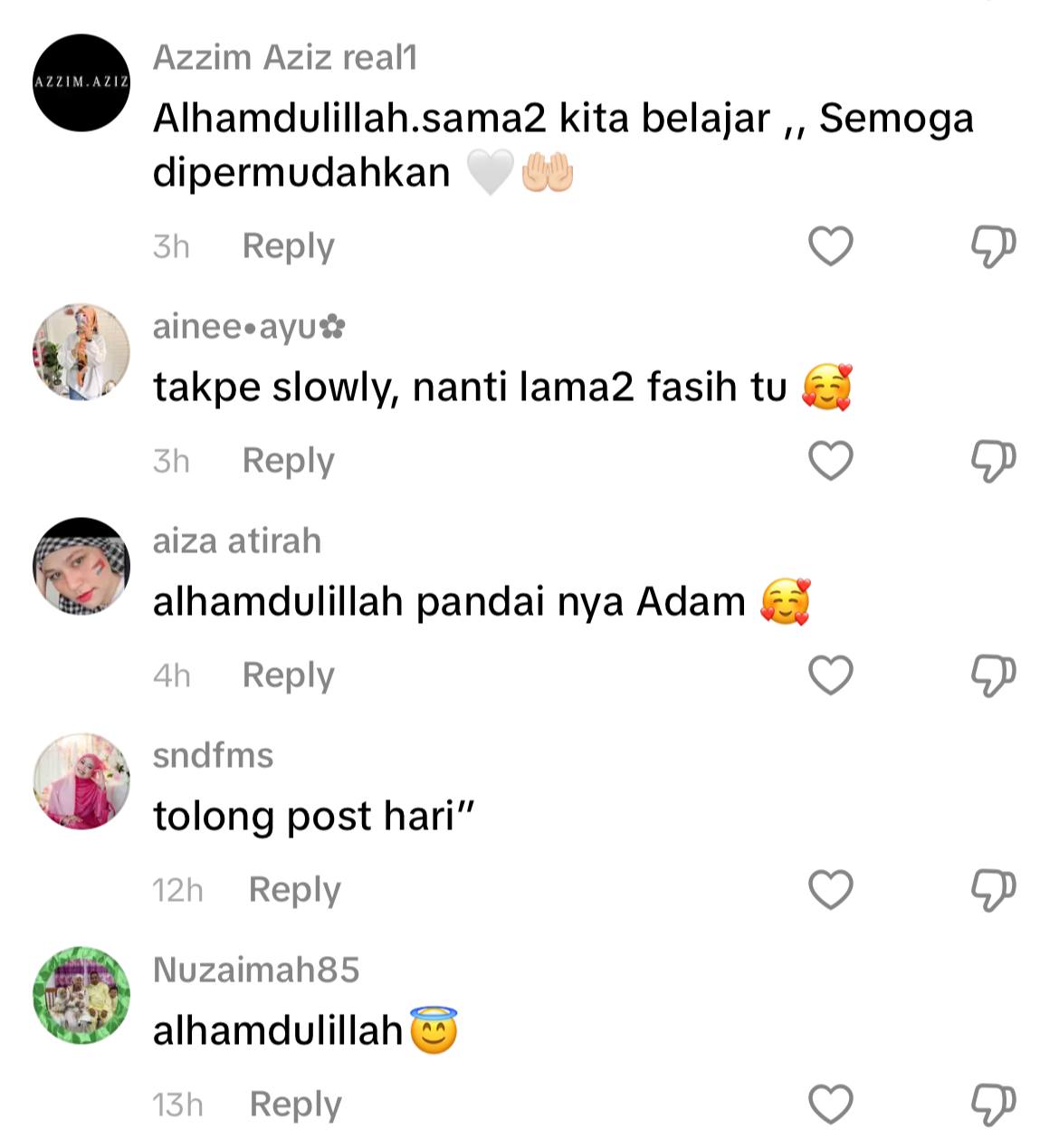This screenshot has height=1148, width=1059.
Task: Dislike Nuzaimah85's comment
Action: [993, 1105]
